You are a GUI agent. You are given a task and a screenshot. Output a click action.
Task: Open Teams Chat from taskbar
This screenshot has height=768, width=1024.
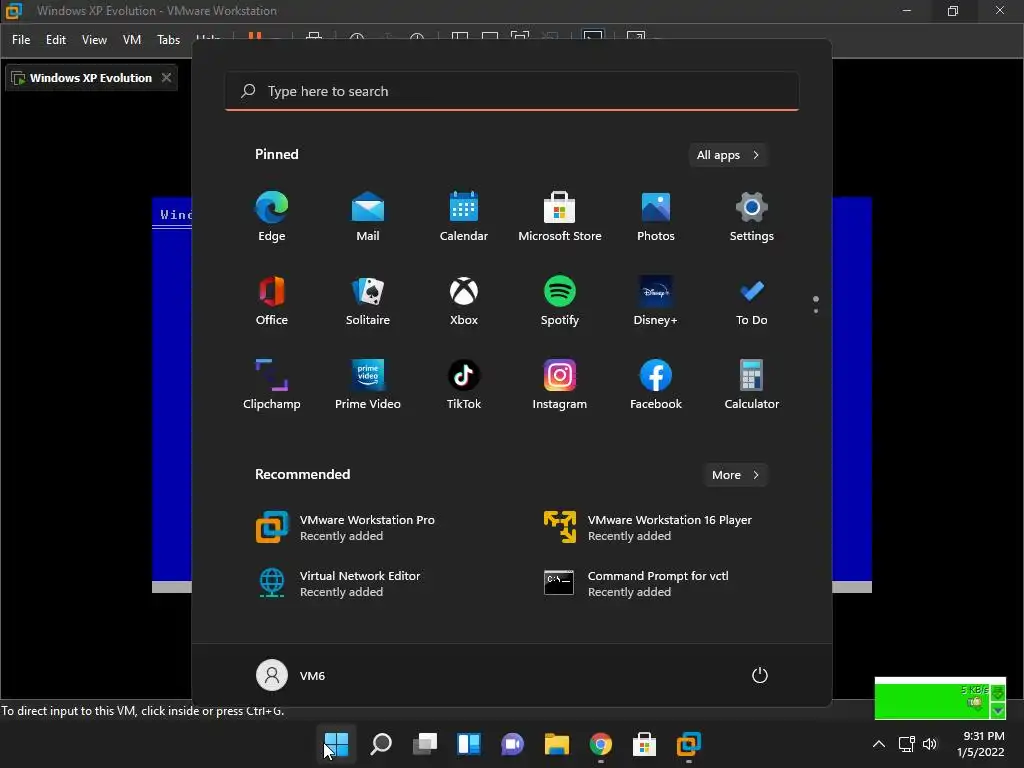tap(513, 744)
